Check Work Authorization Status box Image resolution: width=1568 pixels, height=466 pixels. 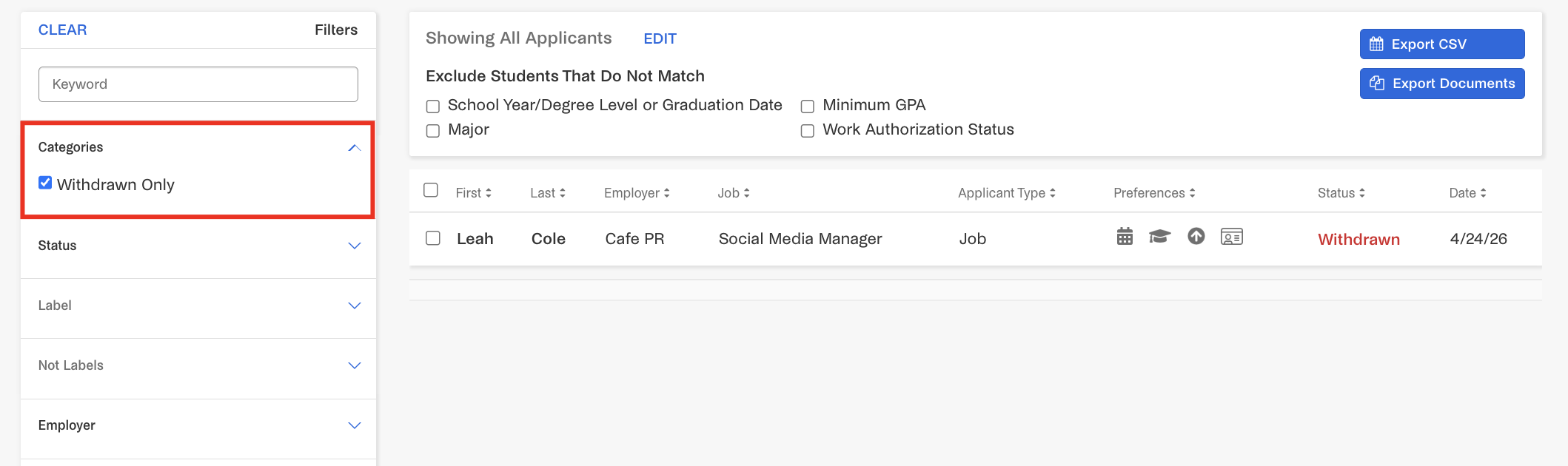coord(808,131)
